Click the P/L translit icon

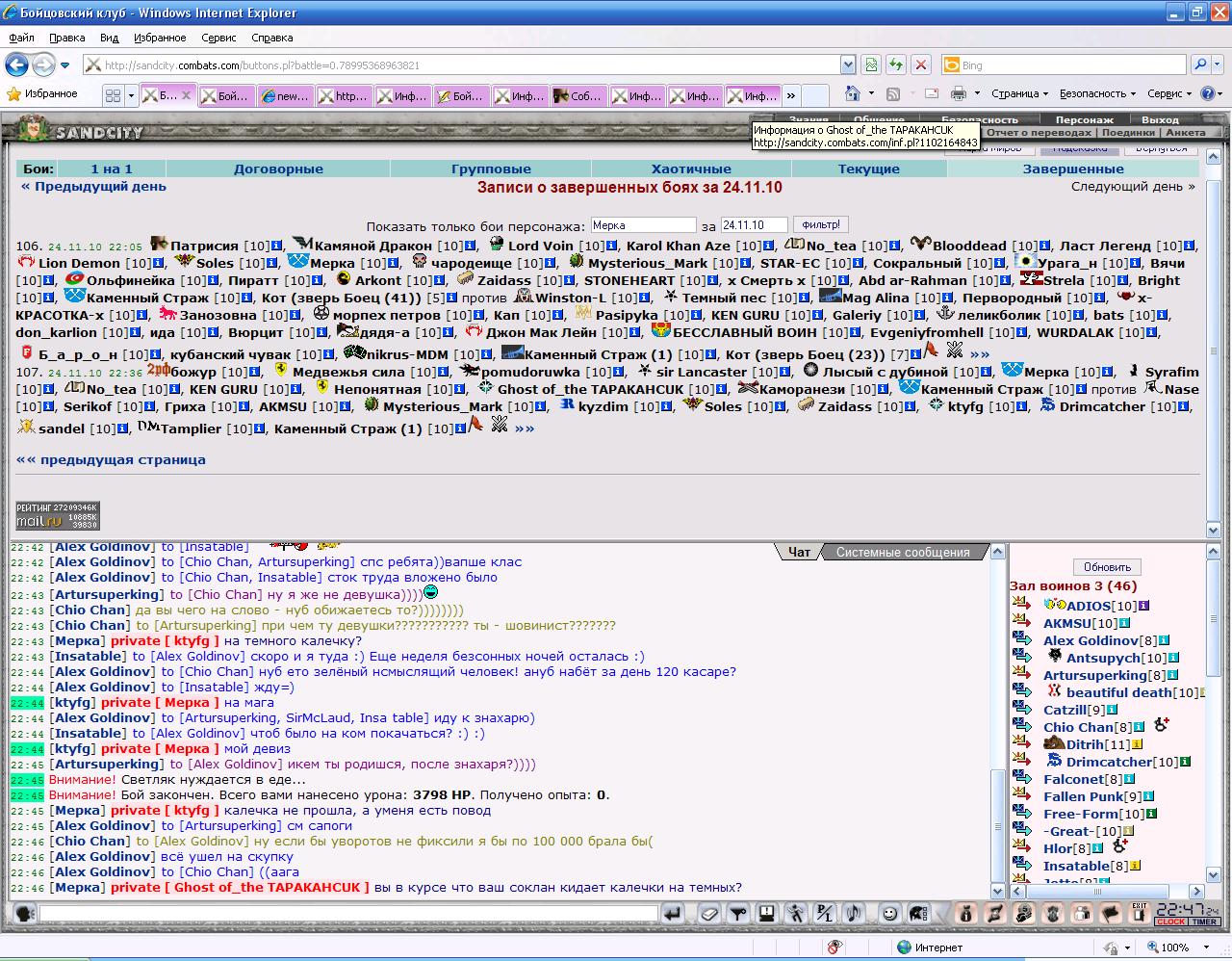[x=824, y=913]
